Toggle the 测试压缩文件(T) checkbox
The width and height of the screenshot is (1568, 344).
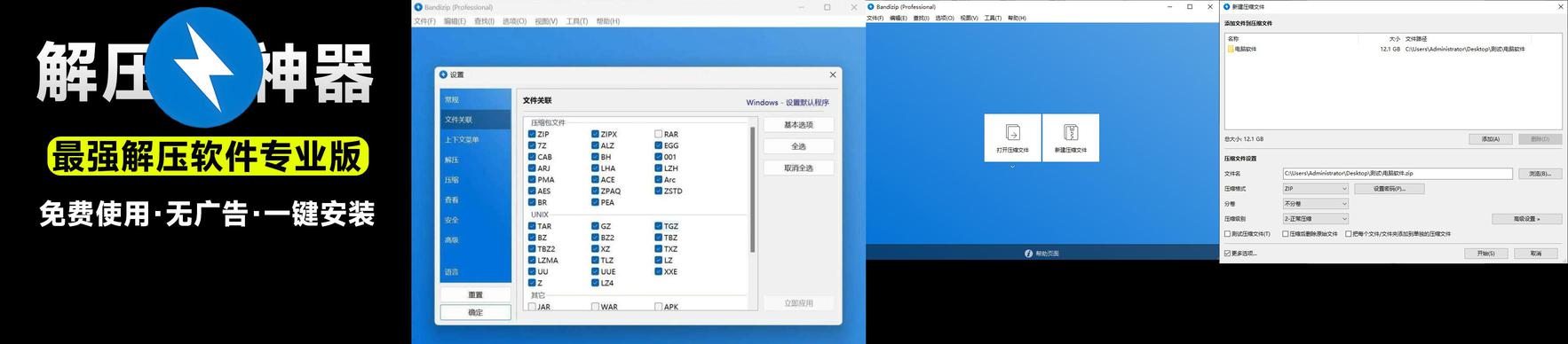1228,234
